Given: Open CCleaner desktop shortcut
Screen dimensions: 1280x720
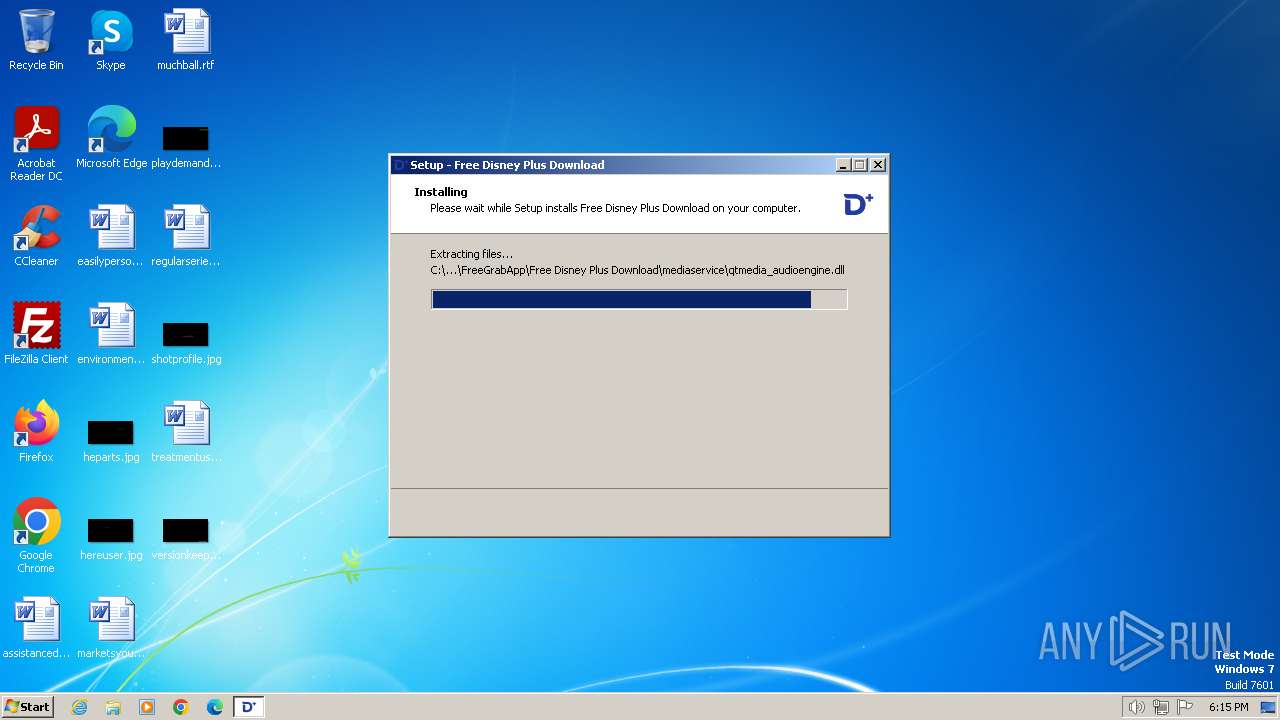Looking at the screenshot, I should click(x=36, y=236).
